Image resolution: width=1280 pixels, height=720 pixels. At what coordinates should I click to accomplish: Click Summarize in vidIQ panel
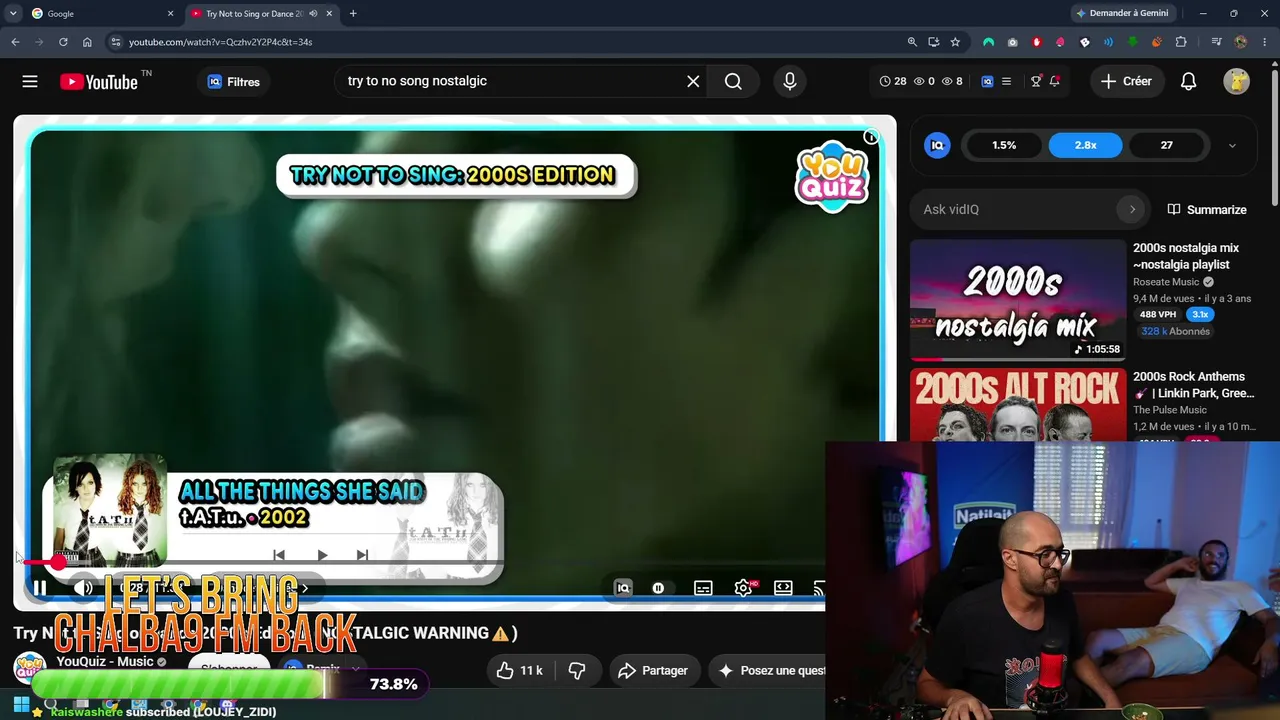tap(1207, 209)
